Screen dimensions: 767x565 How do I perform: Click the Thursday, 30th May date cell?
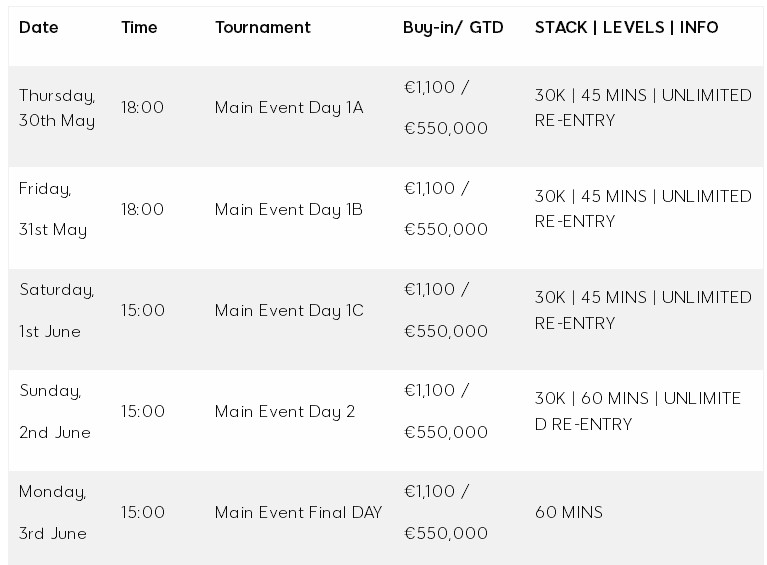[x=57, y=108]
